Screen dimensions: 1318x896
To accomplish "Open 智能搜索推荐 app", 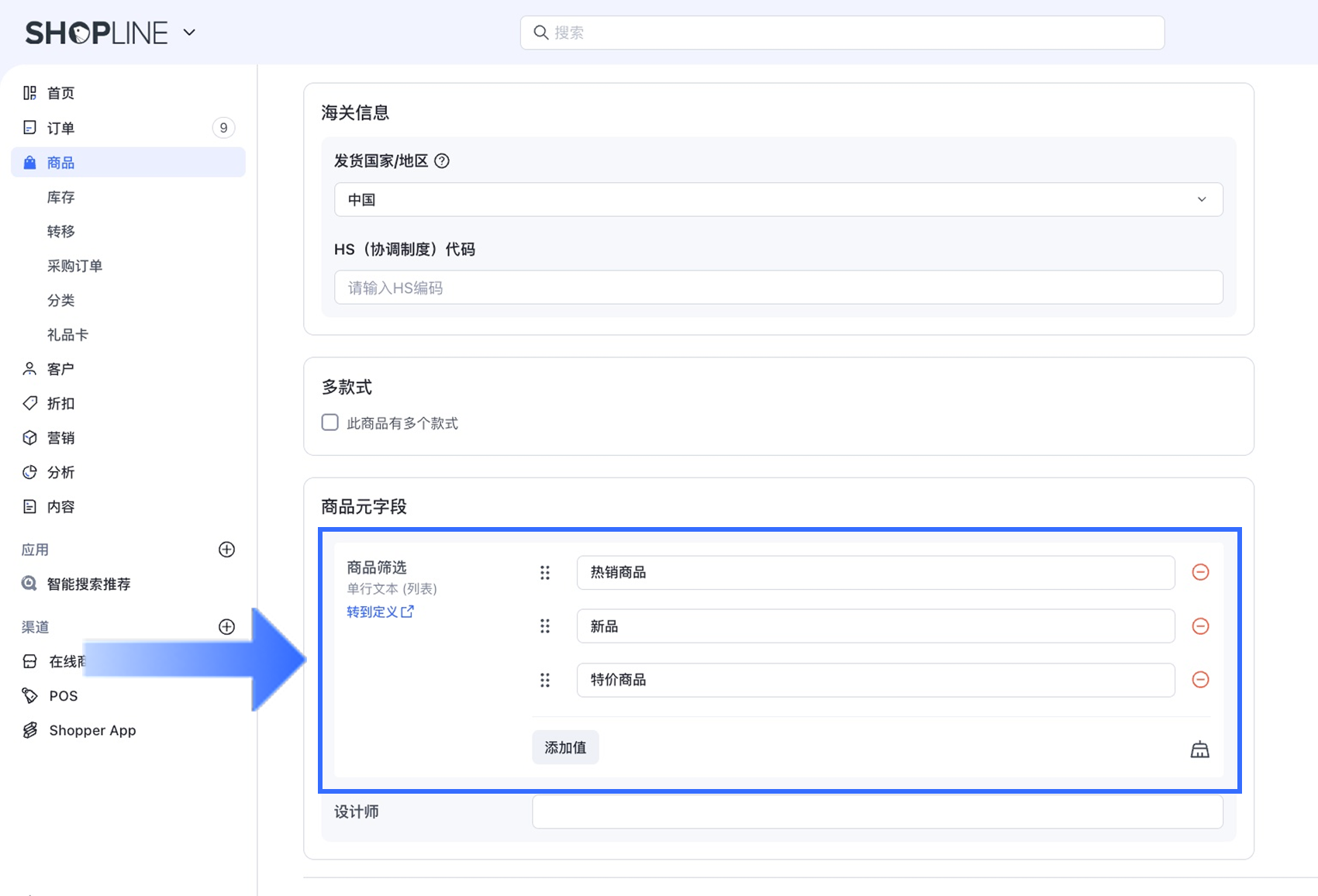I will click(88, 584).
